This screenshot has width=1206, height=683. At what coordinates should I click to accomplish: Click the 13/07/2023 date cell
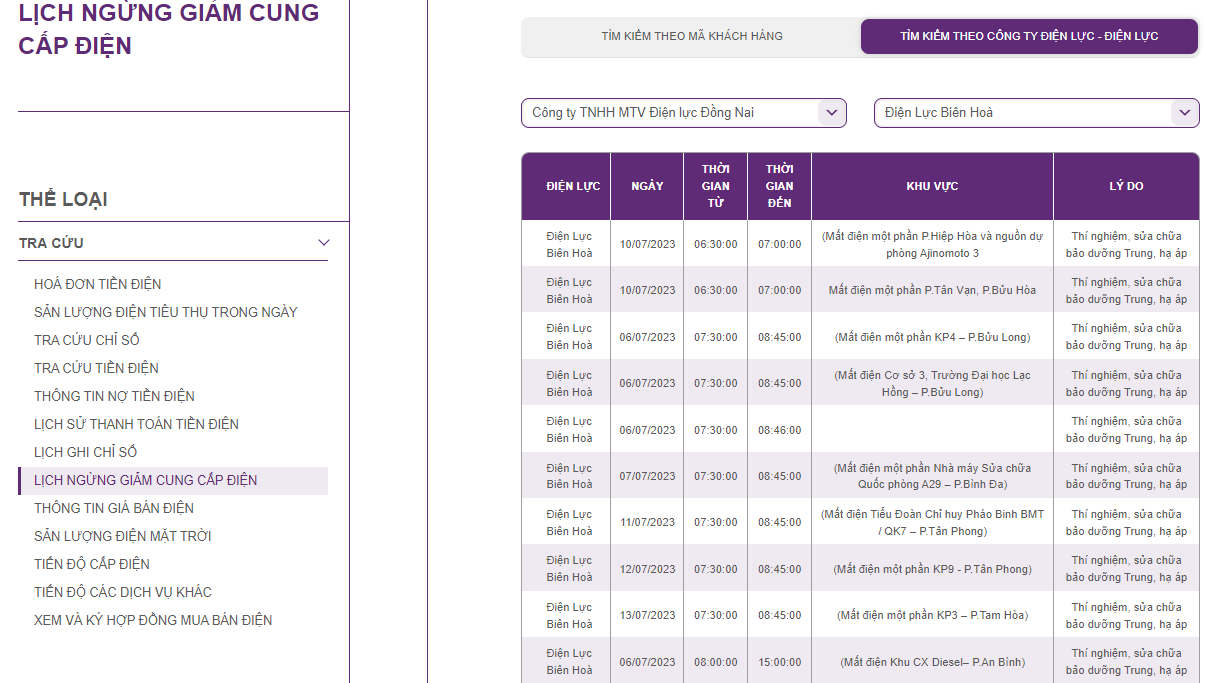[647, 615]
